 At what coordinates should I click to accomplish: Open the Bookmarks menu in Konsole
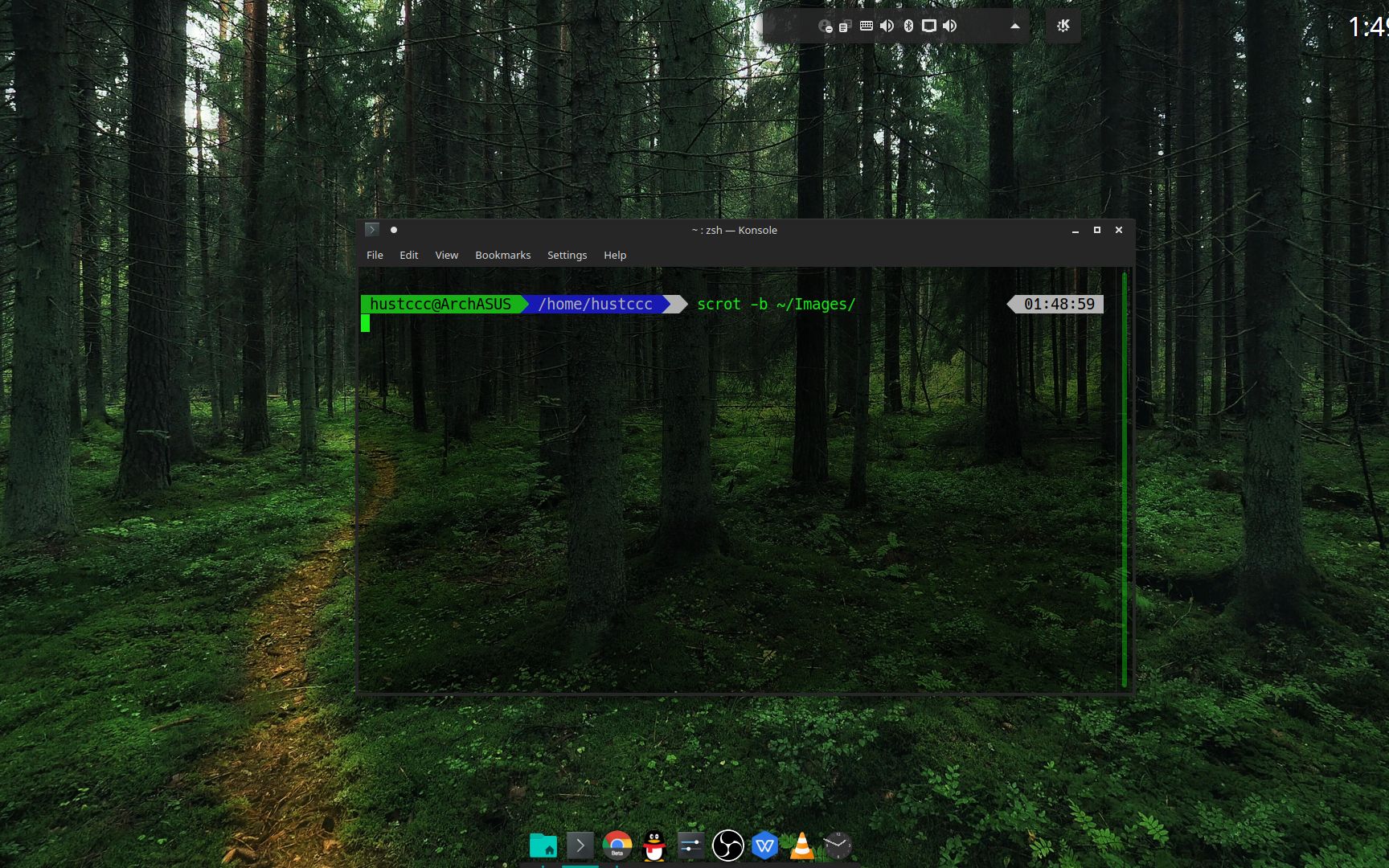coord(502,255)
